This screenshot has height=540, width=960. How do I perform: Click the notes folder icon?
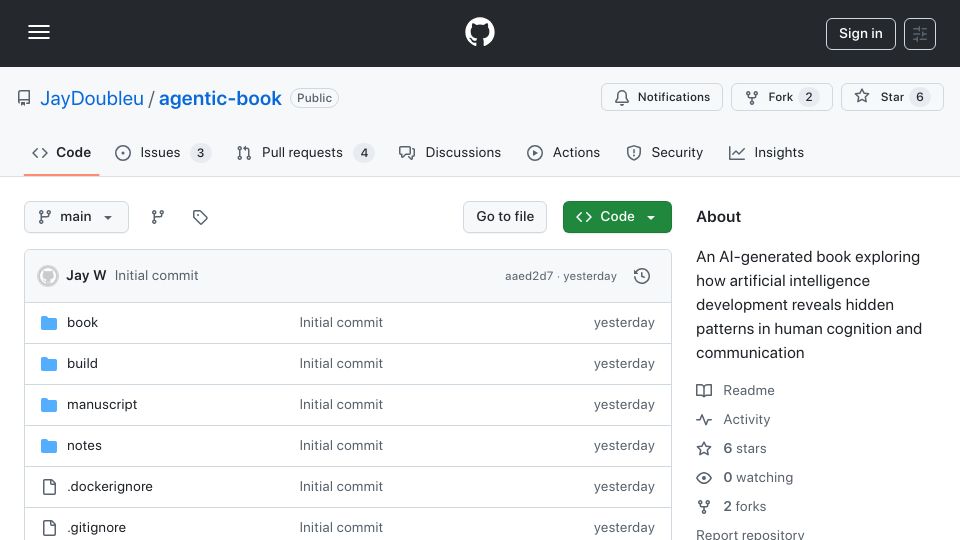pos(49,446)
